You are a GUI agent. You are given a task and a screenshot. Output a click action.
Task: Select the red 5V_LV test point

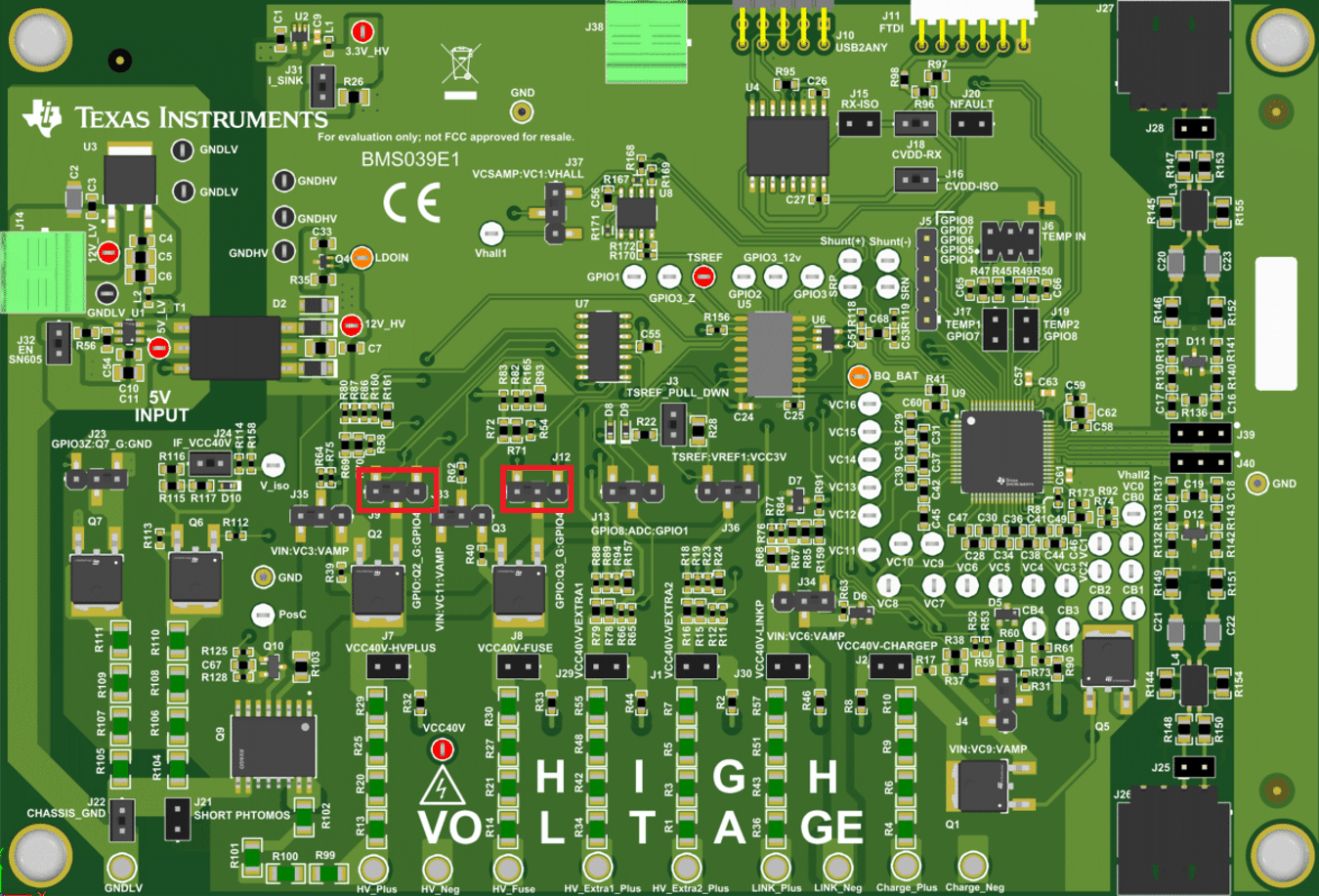click(x=158, y=347)
